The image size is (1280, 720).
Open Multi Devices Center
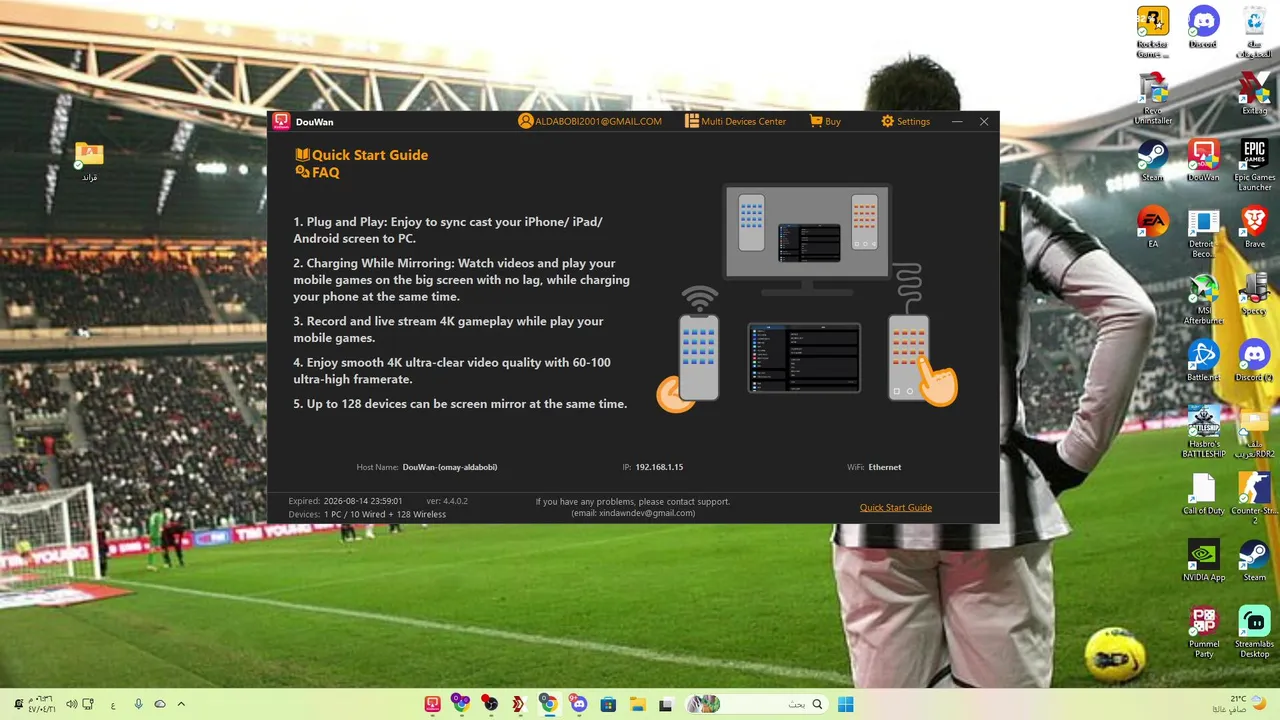pos(735,121)
